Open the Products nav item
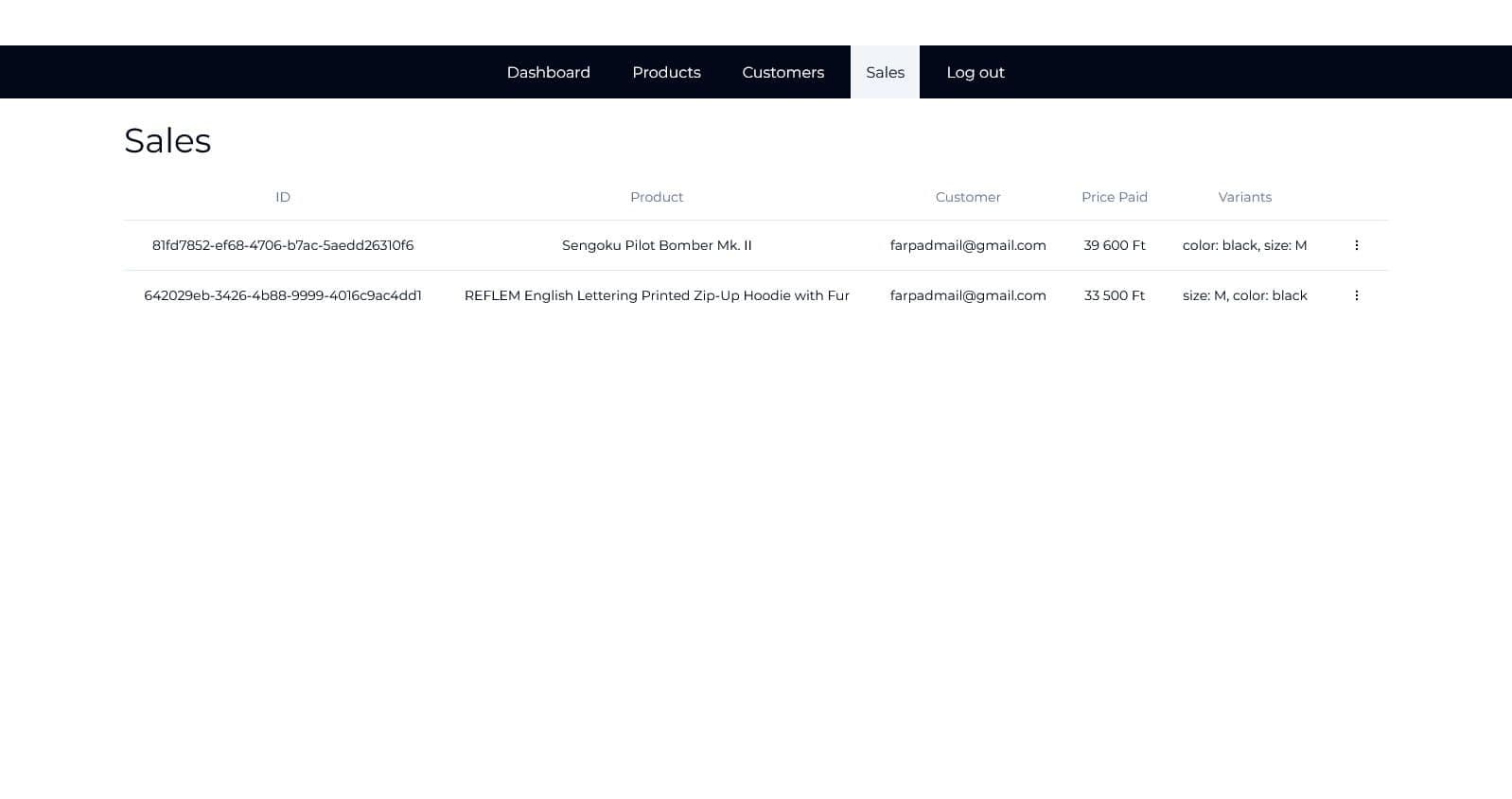This screenshot has width=1512, height=799. [666, 72]
